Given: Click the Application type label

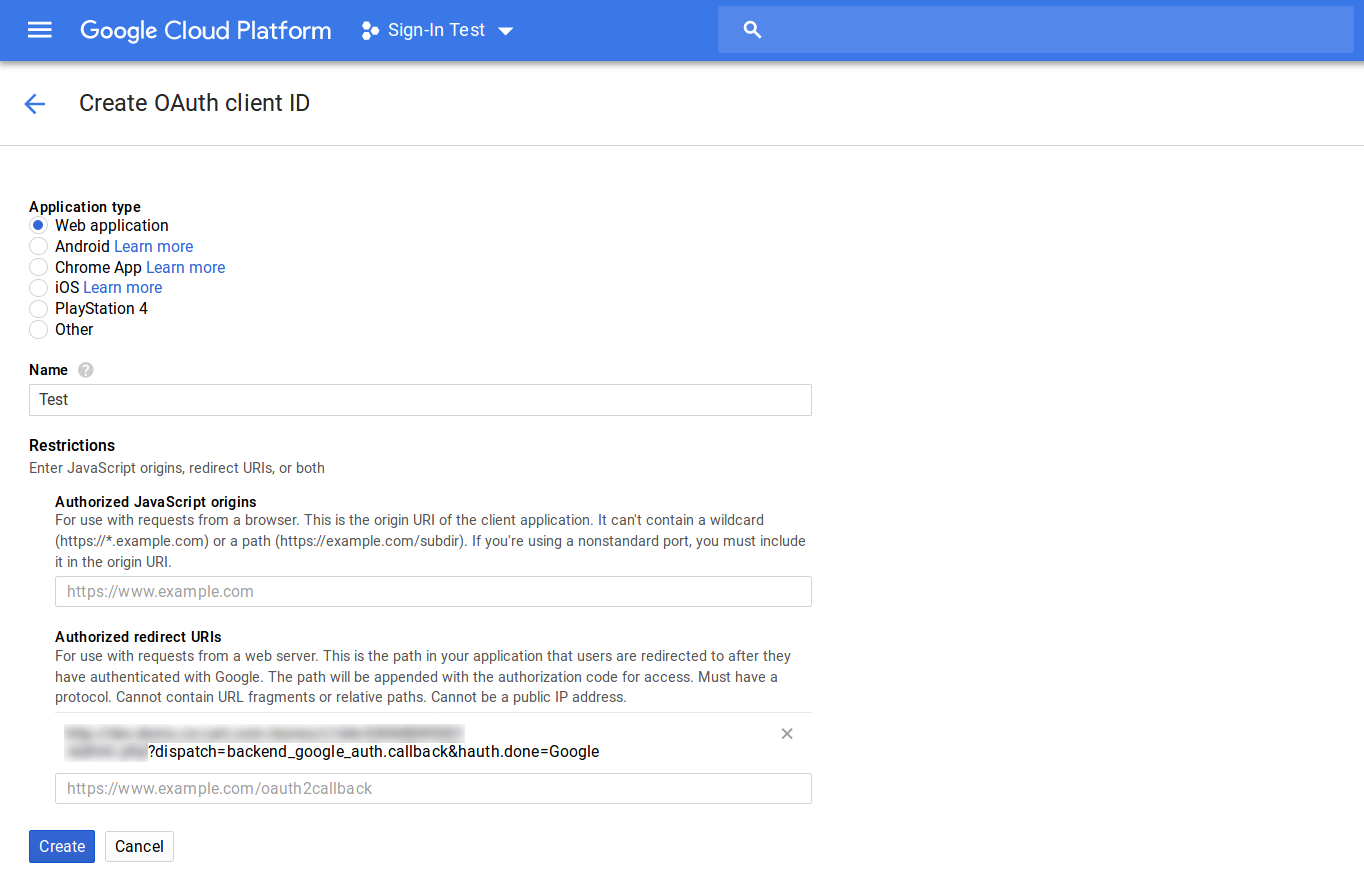Looking at the screenshot, I should pos(85,207).
